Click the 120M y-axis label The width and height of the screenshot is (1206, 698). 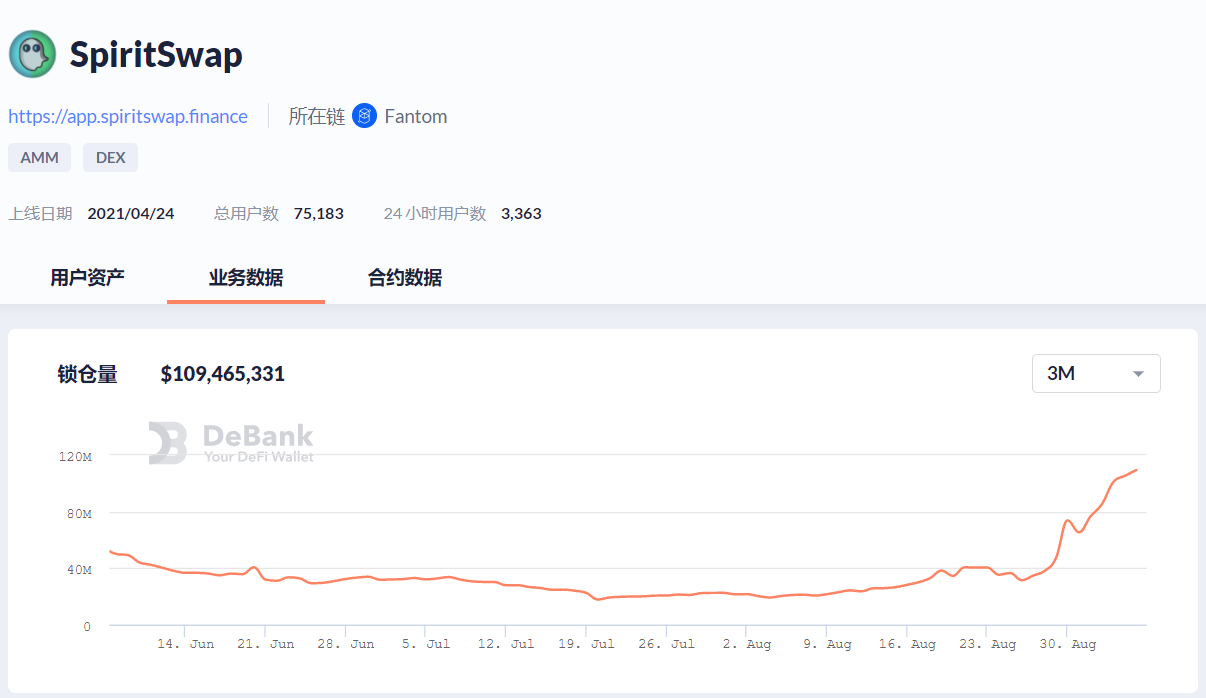coord(75,456)
